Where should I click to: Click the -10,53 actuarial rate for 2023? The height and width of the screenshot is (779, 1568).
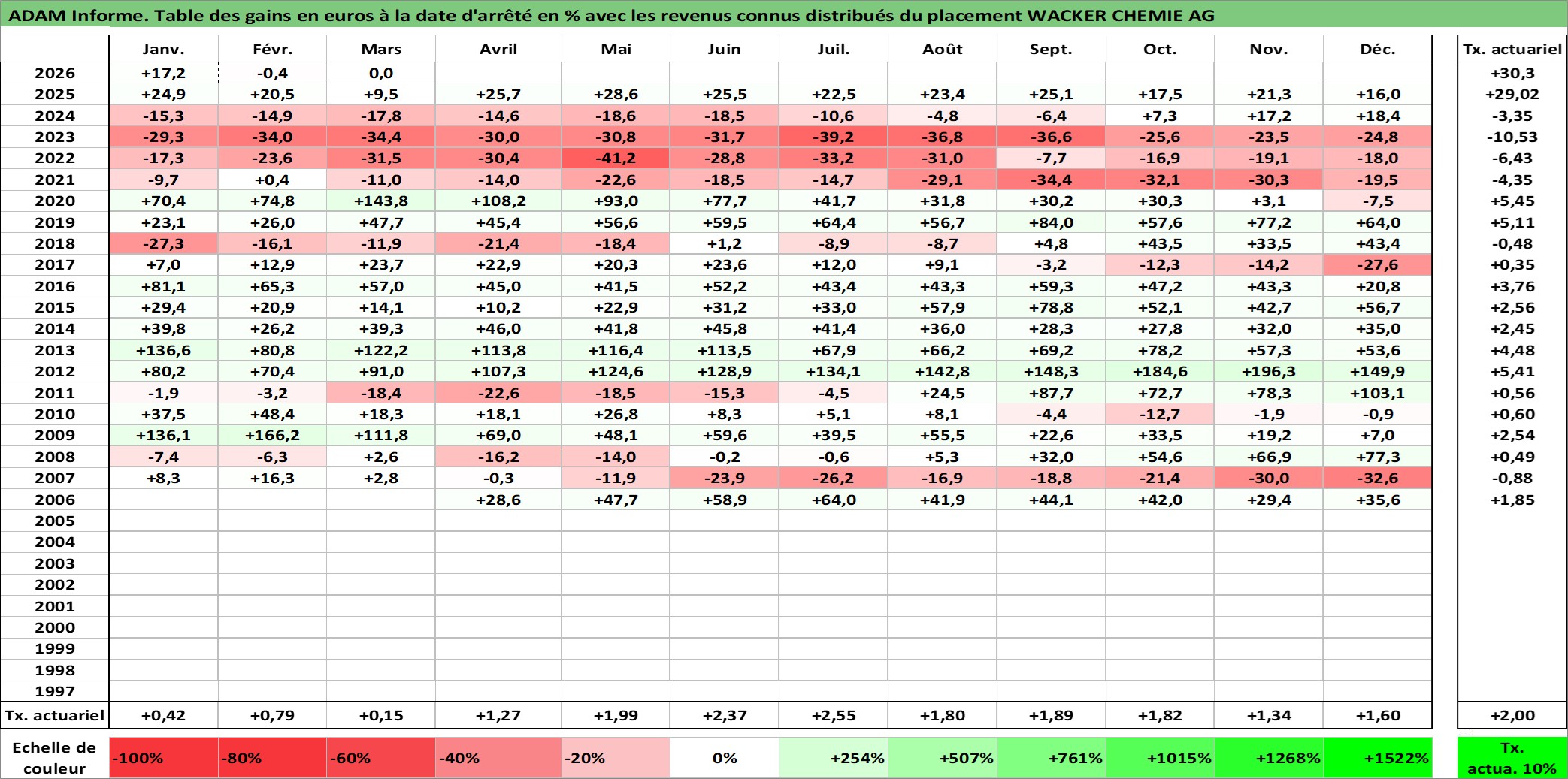1512,137
